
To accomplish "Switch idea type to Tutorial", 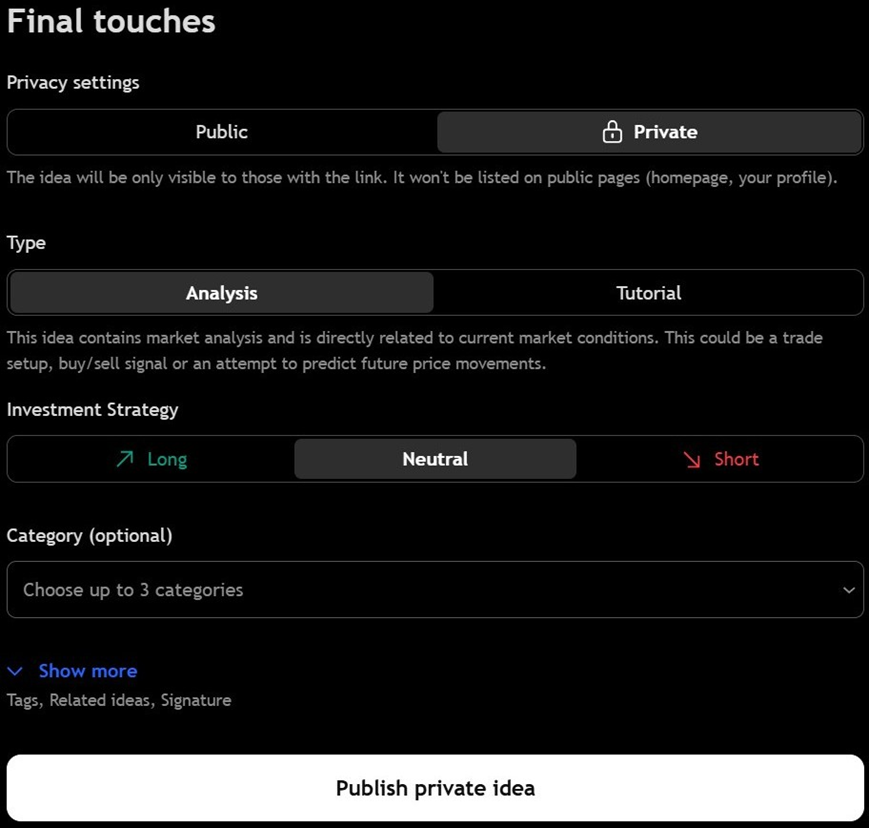I will click(648, 293).
